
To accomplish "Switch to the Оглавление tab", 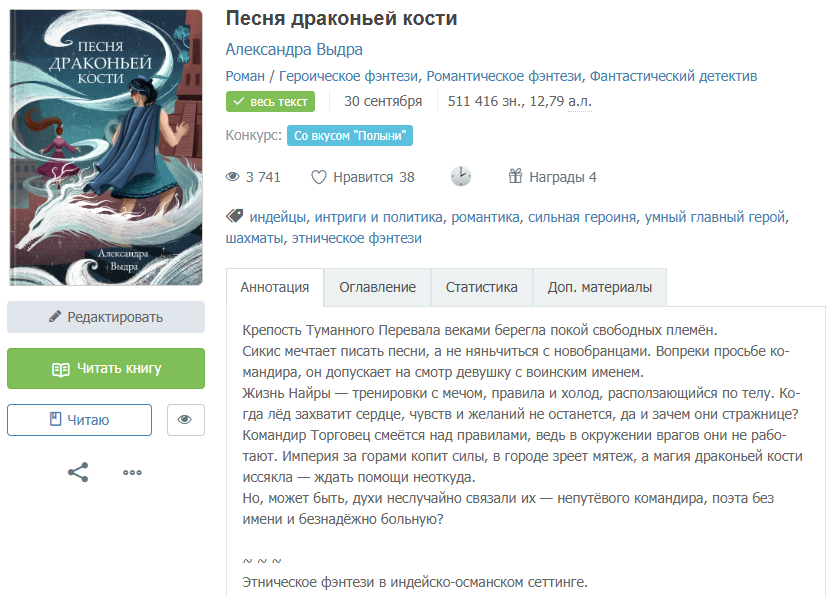I will click(x=378, y=287).
